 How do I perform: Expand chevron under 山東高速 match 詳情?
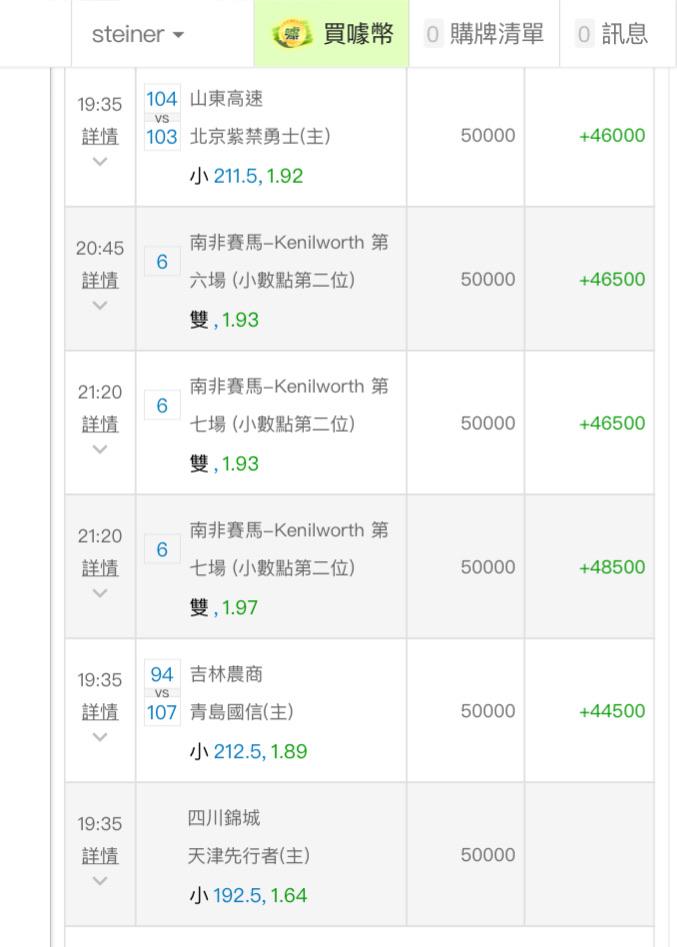(x=100, y=161)
